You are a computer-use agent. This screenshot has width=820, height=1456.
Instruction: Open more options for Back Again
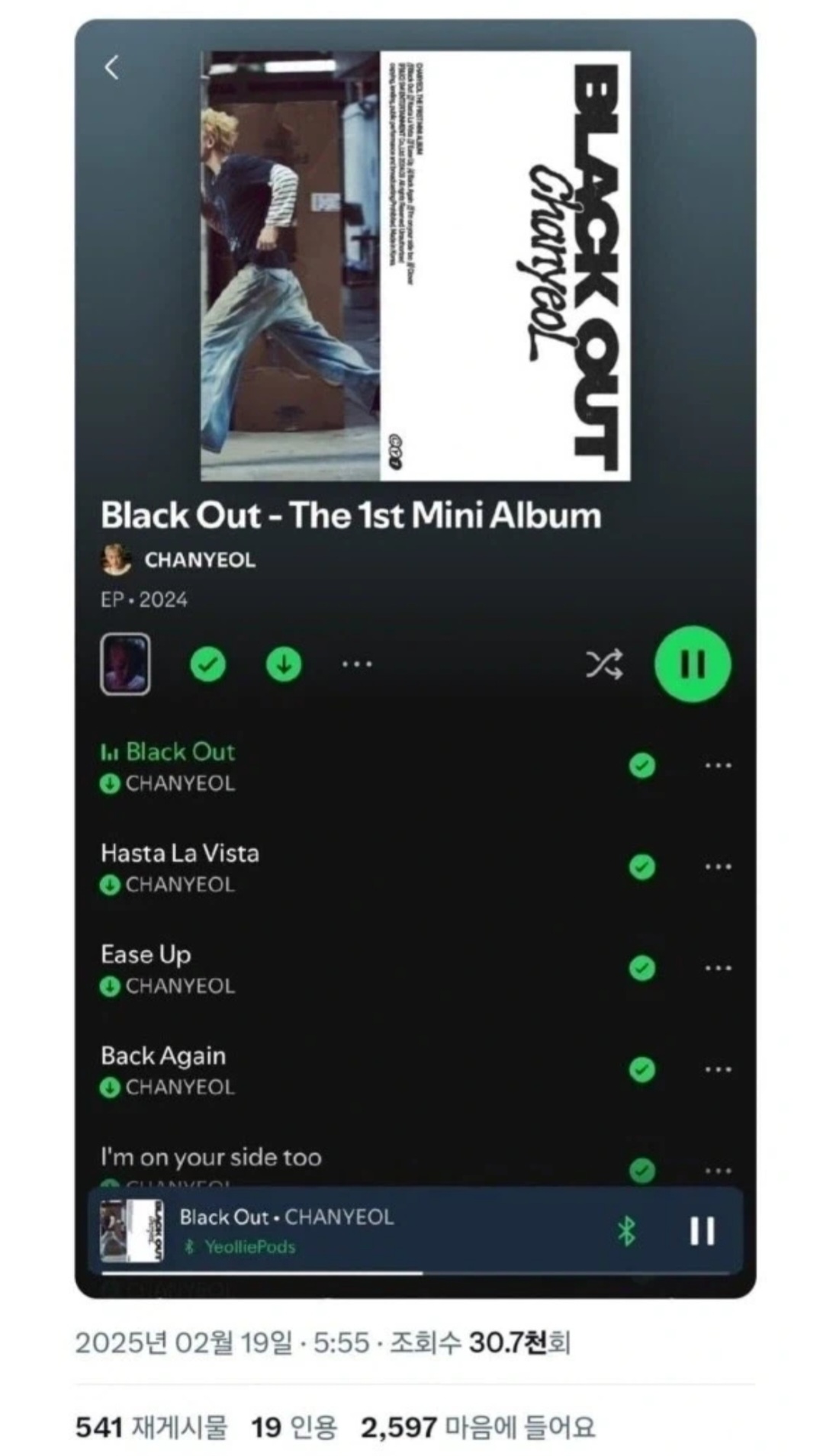[x=718, y=1069]
